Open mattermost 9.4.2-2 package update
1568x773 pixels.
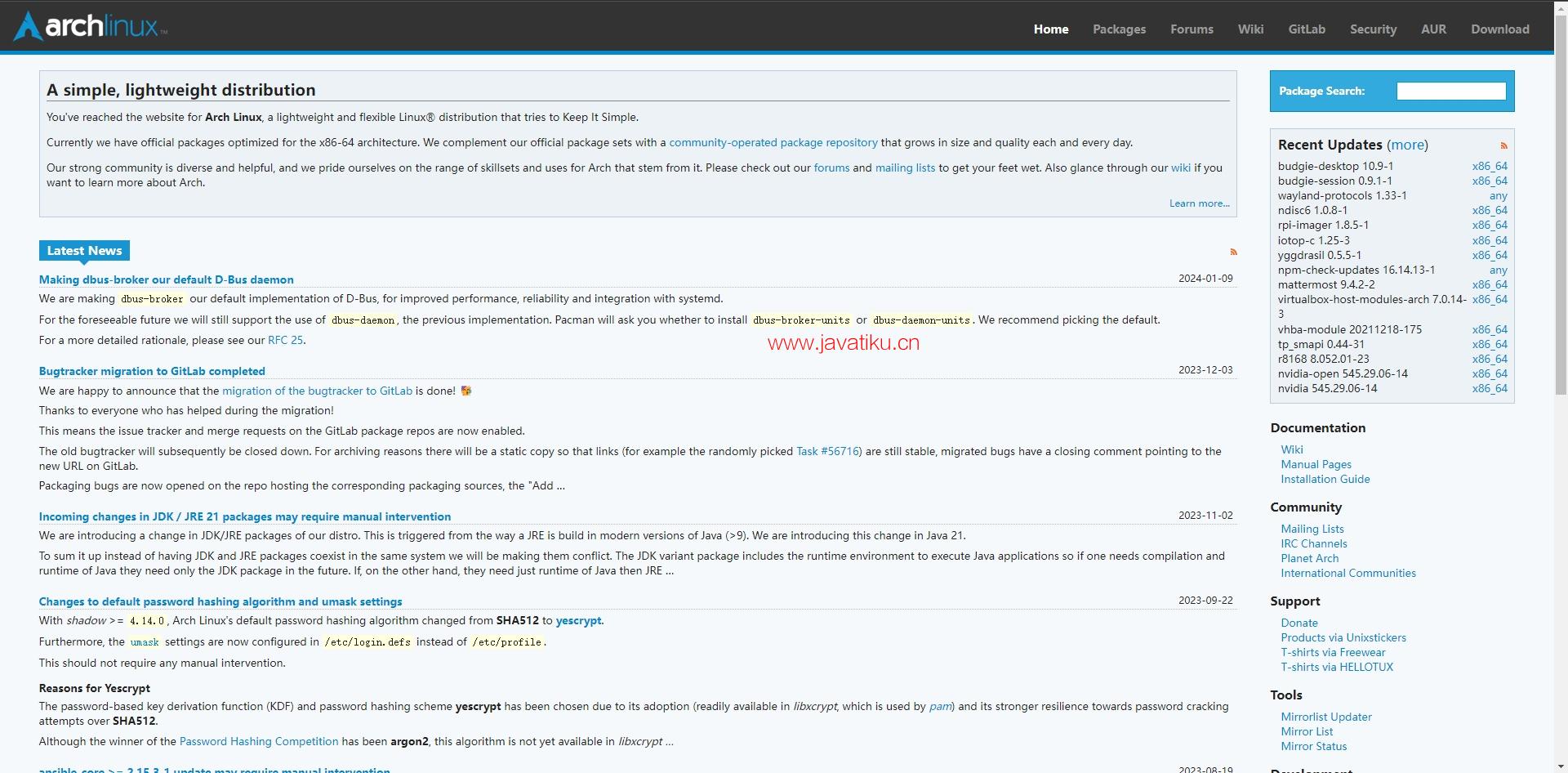click(x=1326, y=284)
